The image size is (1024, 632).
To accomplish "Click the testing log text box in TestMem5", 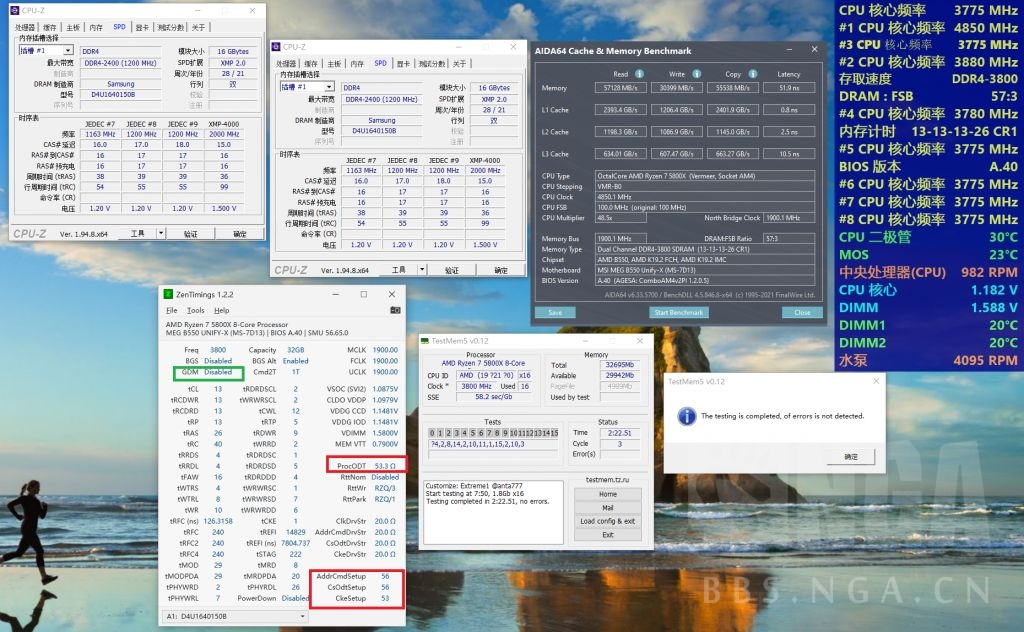I will [x=494, y=512].
